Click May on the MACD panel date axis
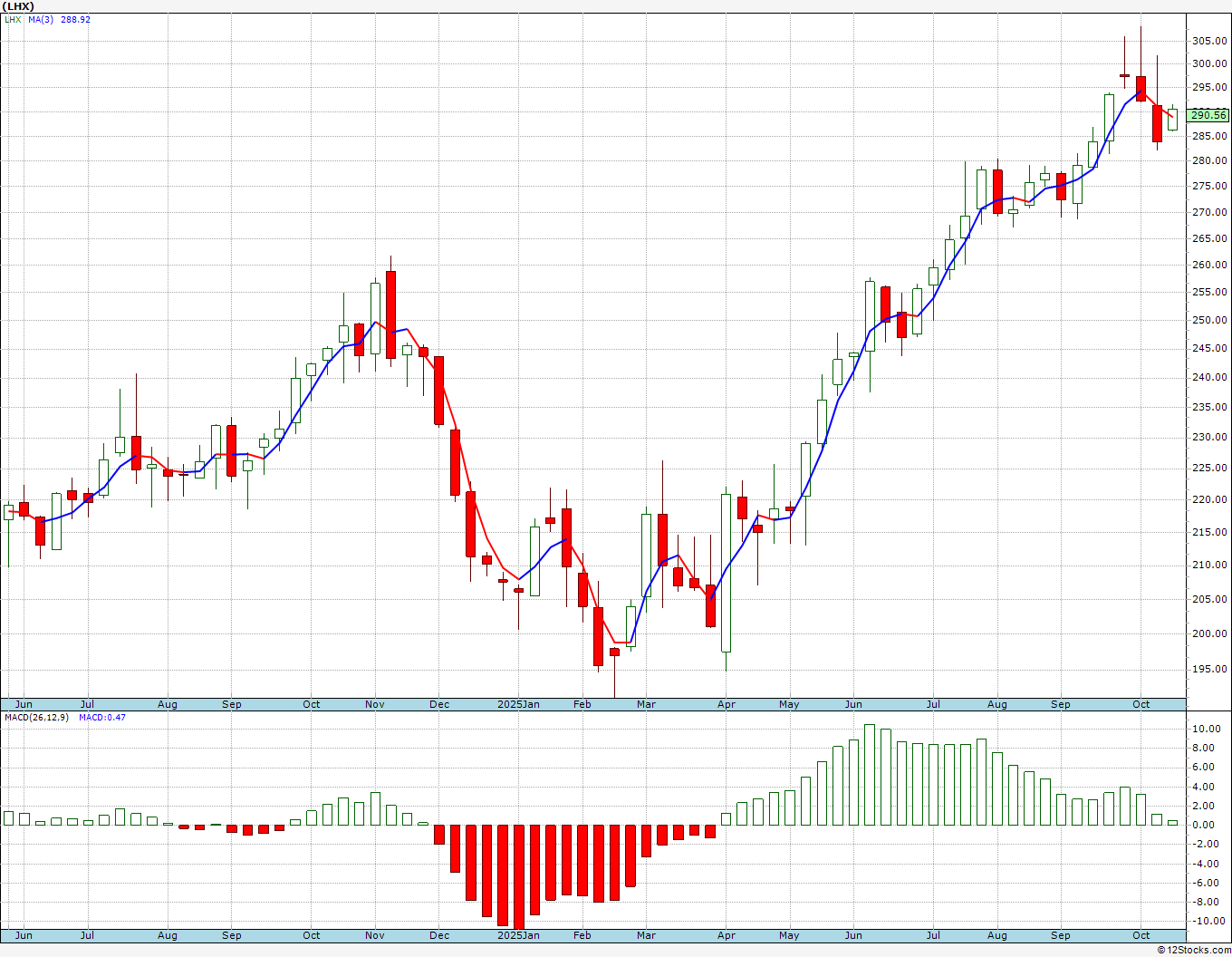 [790, 935]
